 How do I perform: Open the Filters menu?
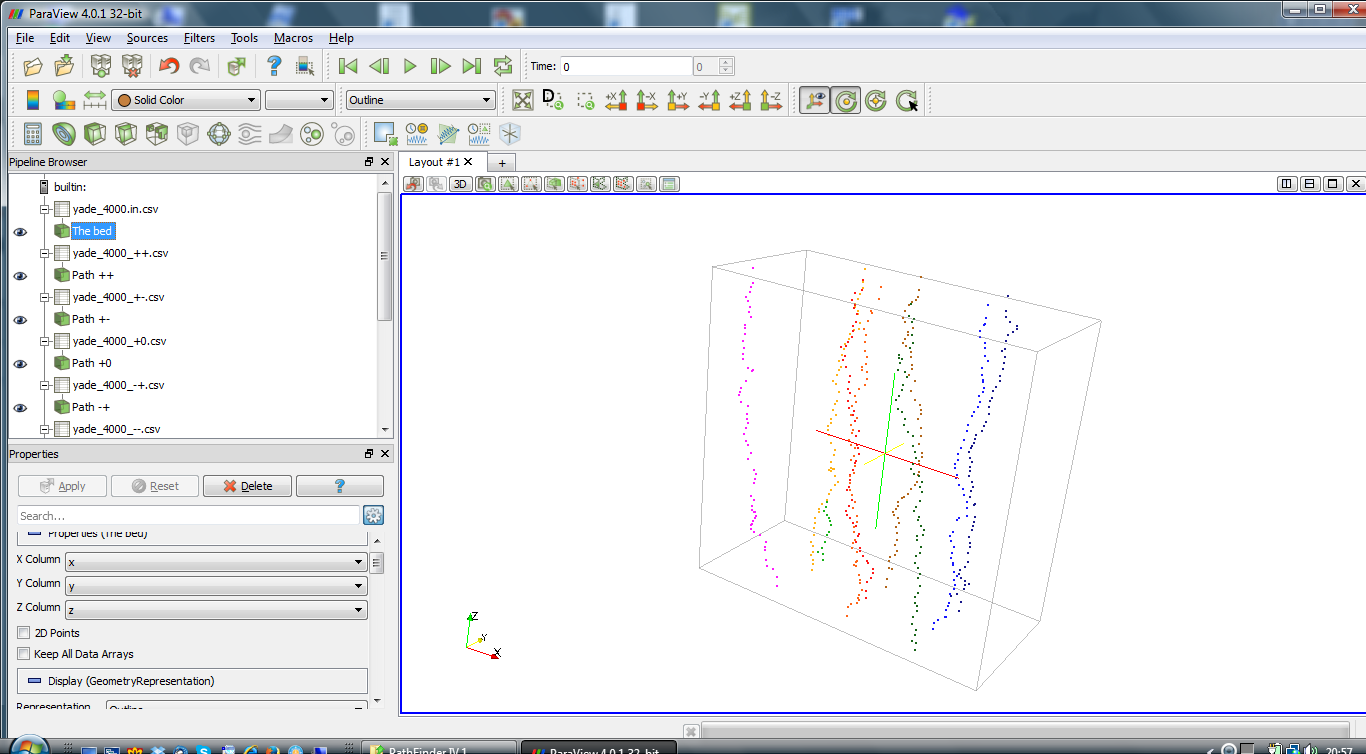(199, 37)
